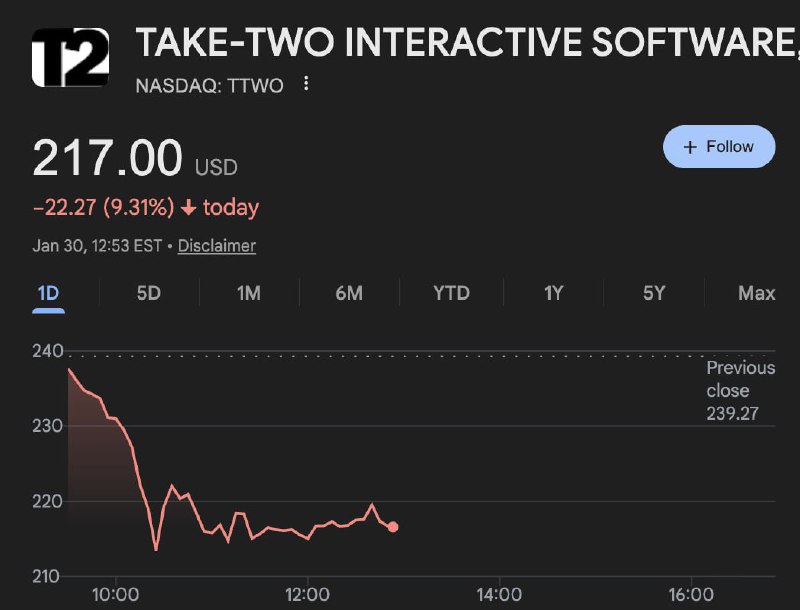Open the three-dot more options menu
Image resolution: width=800 pixels, height=610 pixels.
point(306,85)
